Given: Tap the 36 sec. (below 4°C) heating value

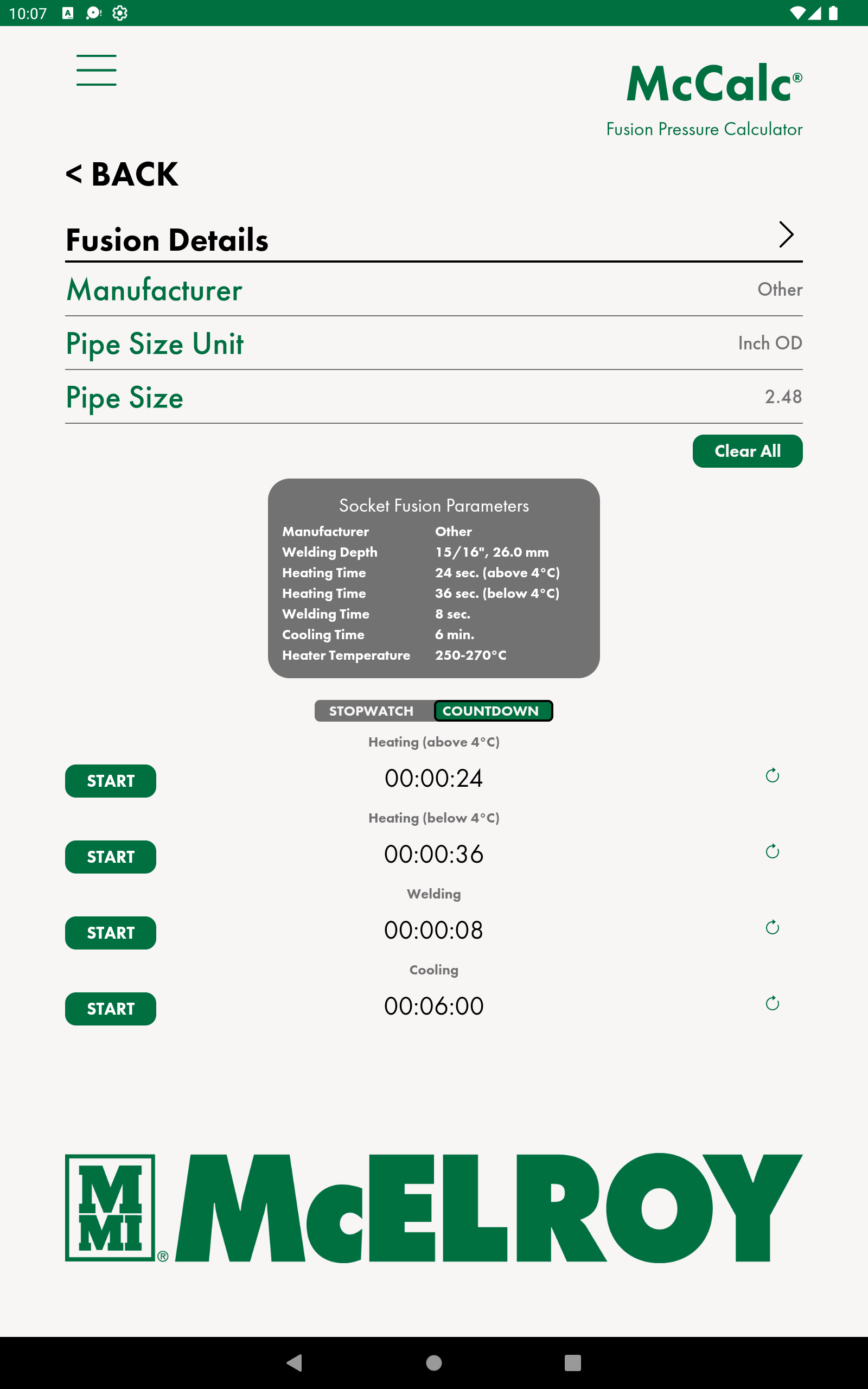Looking at the screenshot, I should [x=497, y=594].
